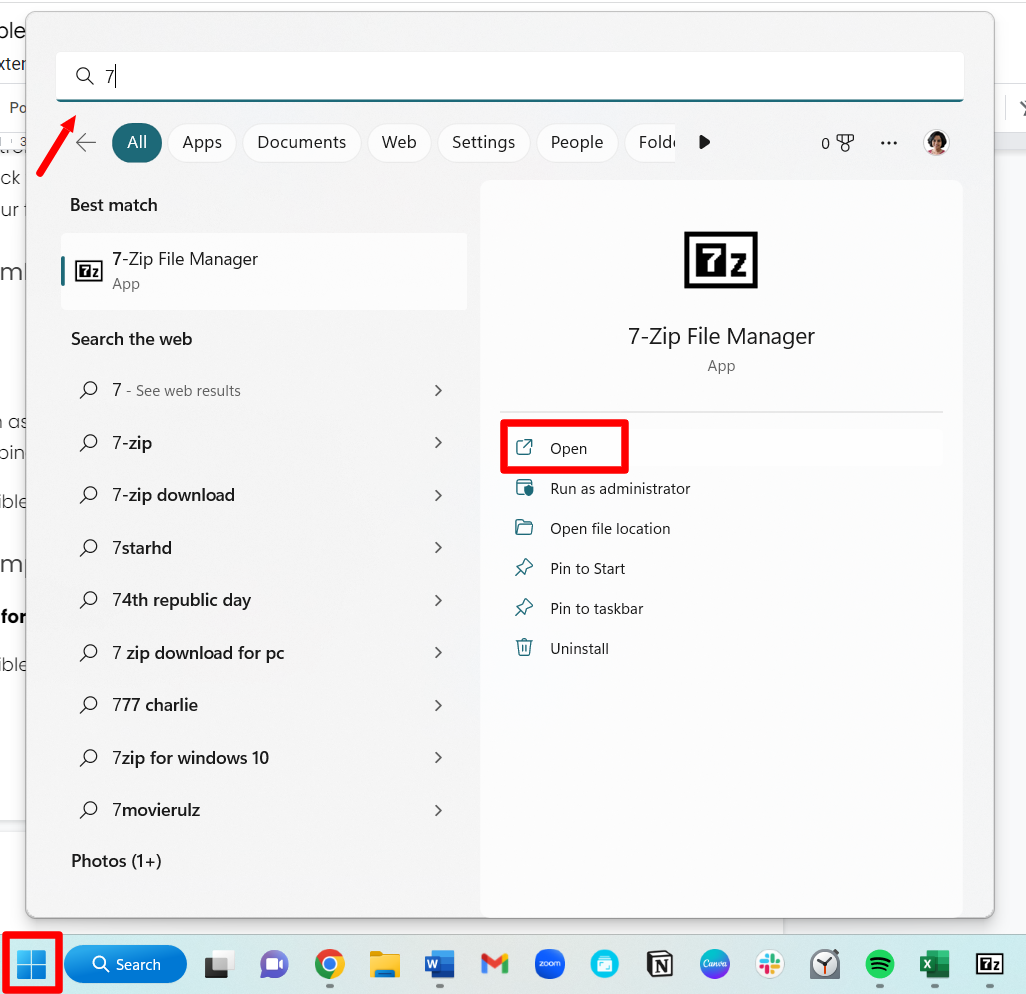Select the 7movierulz web suggestion
Screen dimensions: 1026x994
264,810
